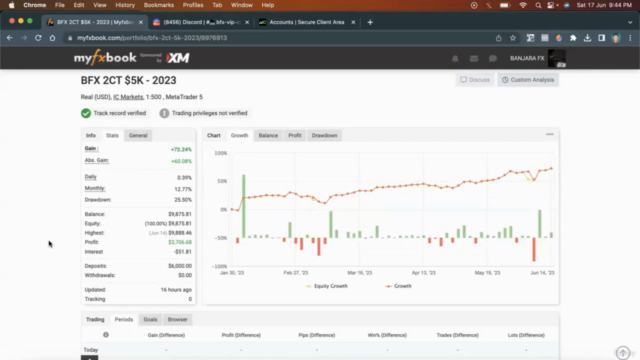
Task: Select the Periods tab
Action: click(x=124, y=320)
